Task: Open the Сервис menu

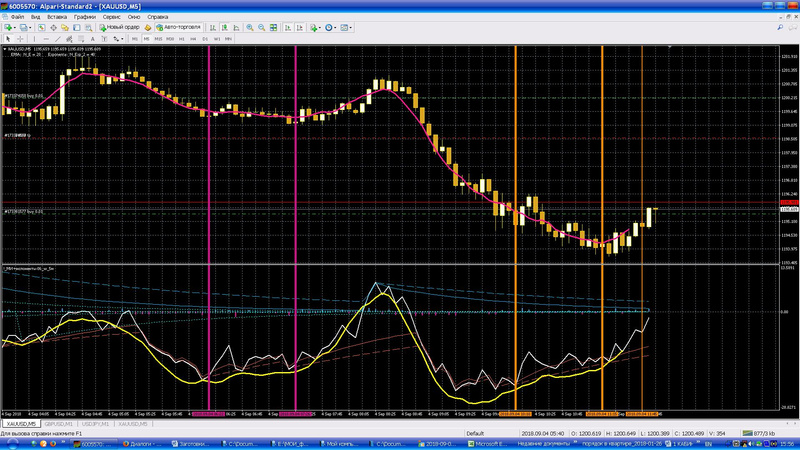Action: 113,17
